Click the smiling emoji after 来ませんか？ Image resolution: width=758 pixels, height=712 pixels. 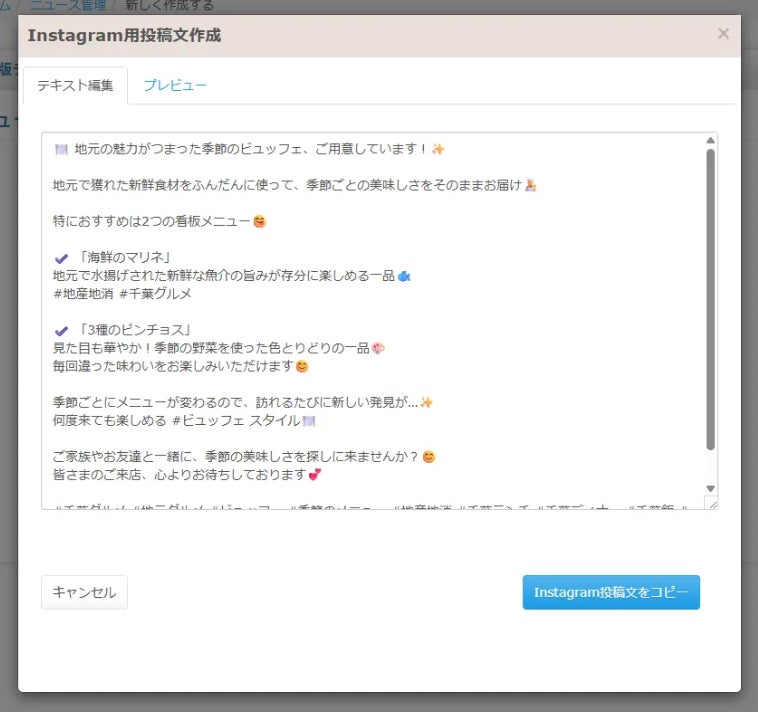coord(429,457)
